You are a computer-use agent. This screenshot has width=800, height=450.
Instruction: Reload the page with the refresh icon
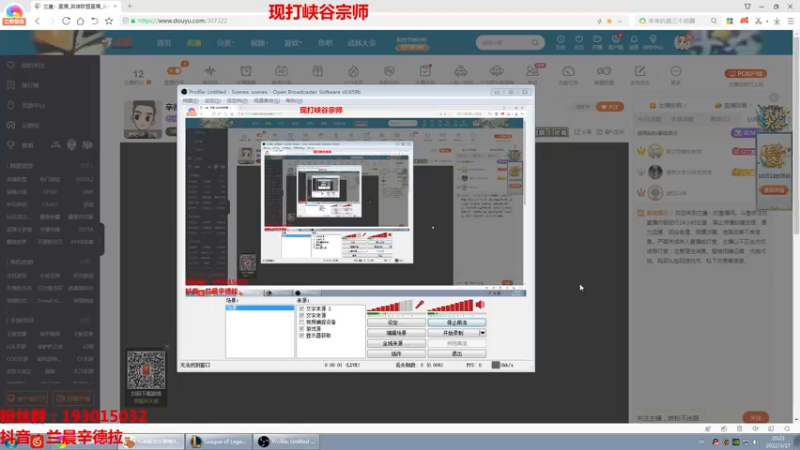66,21
